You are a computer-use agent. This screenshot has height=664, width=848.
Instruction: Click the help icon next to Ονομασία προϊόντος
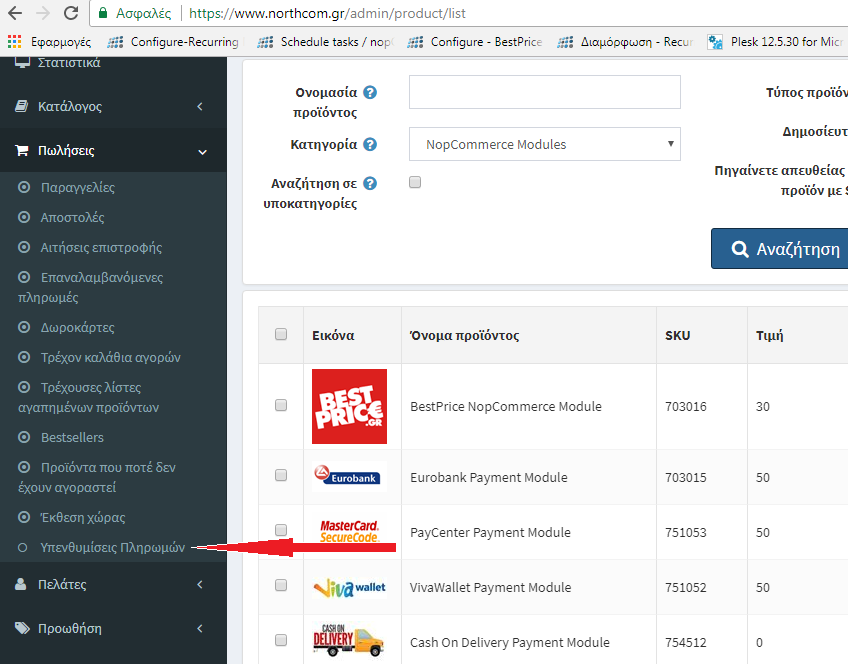point(370,92)
